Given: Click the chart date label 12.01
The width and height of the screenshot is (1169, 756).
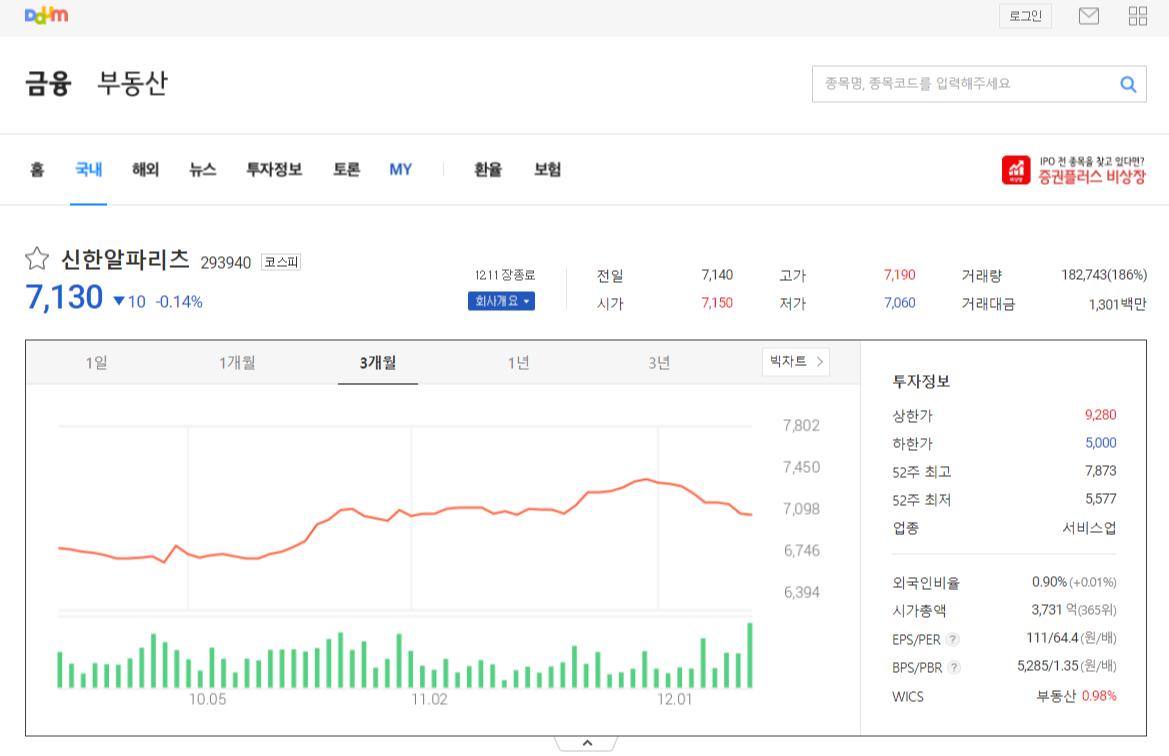Looking at the screenshot, I should tap(674, 700).
